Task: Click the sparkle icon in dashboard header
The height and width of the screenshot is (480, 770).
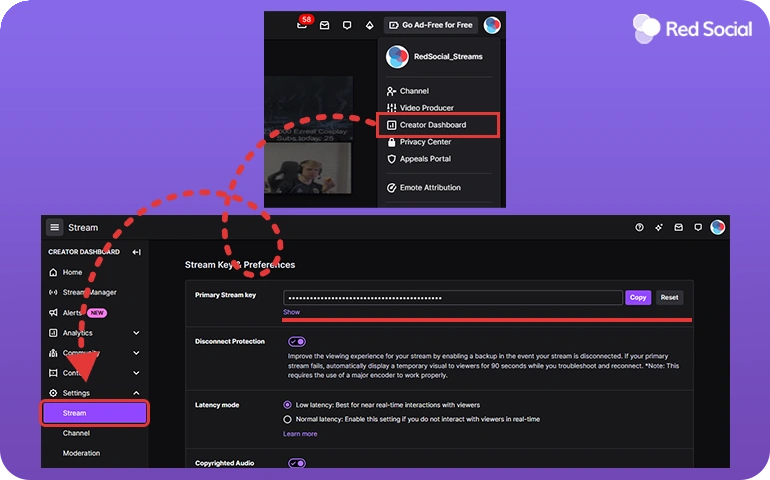Action: 659,227
